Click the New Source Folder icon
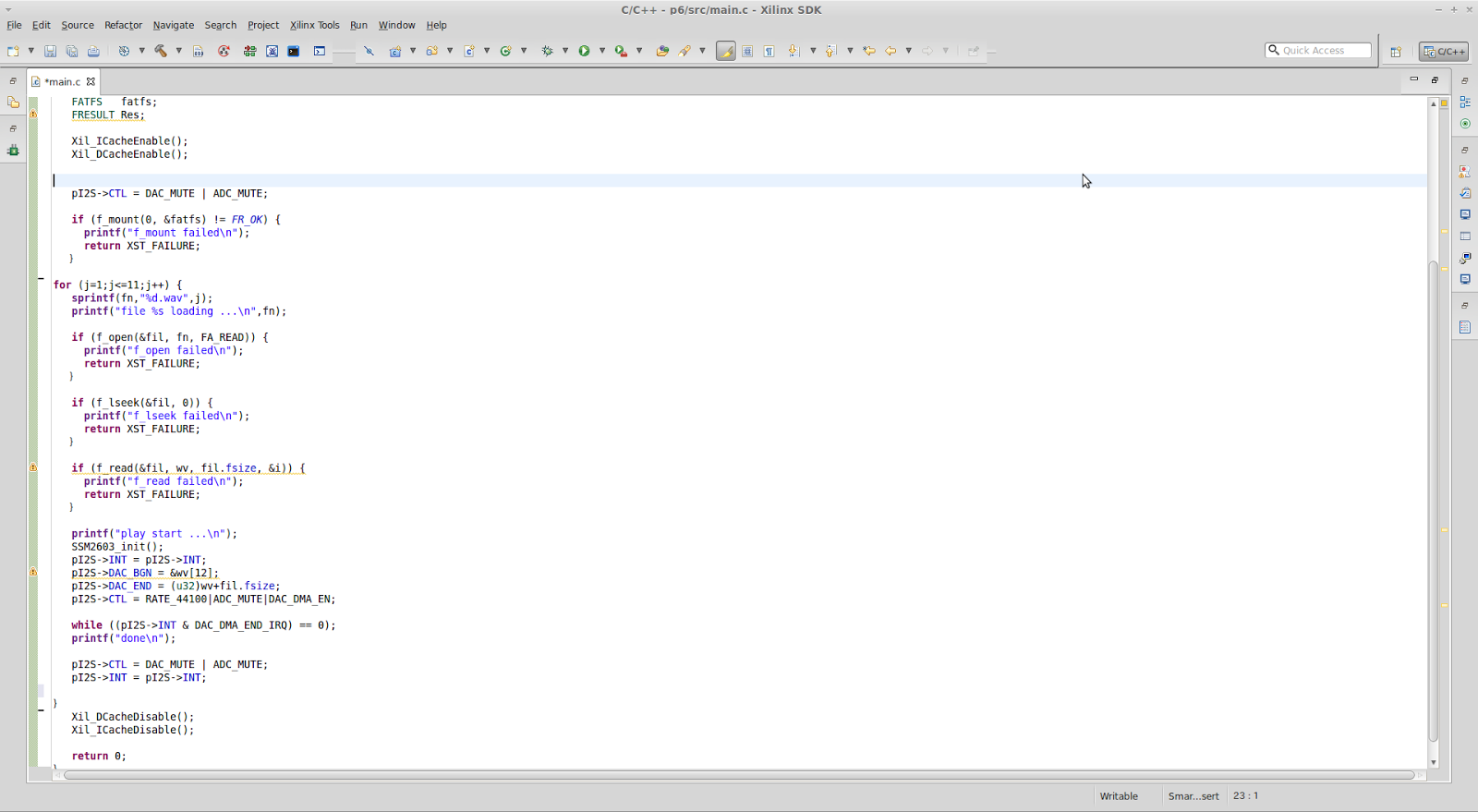The height and width of the screenshot is (812, 1478). [x=431, y=51]
